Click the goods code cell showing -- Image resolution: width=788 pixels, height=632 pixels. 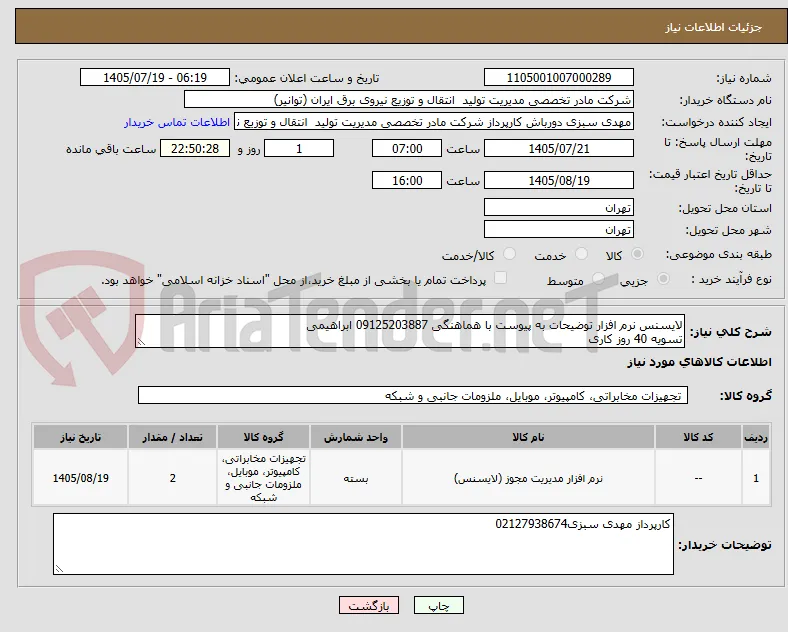click(698, 478)
